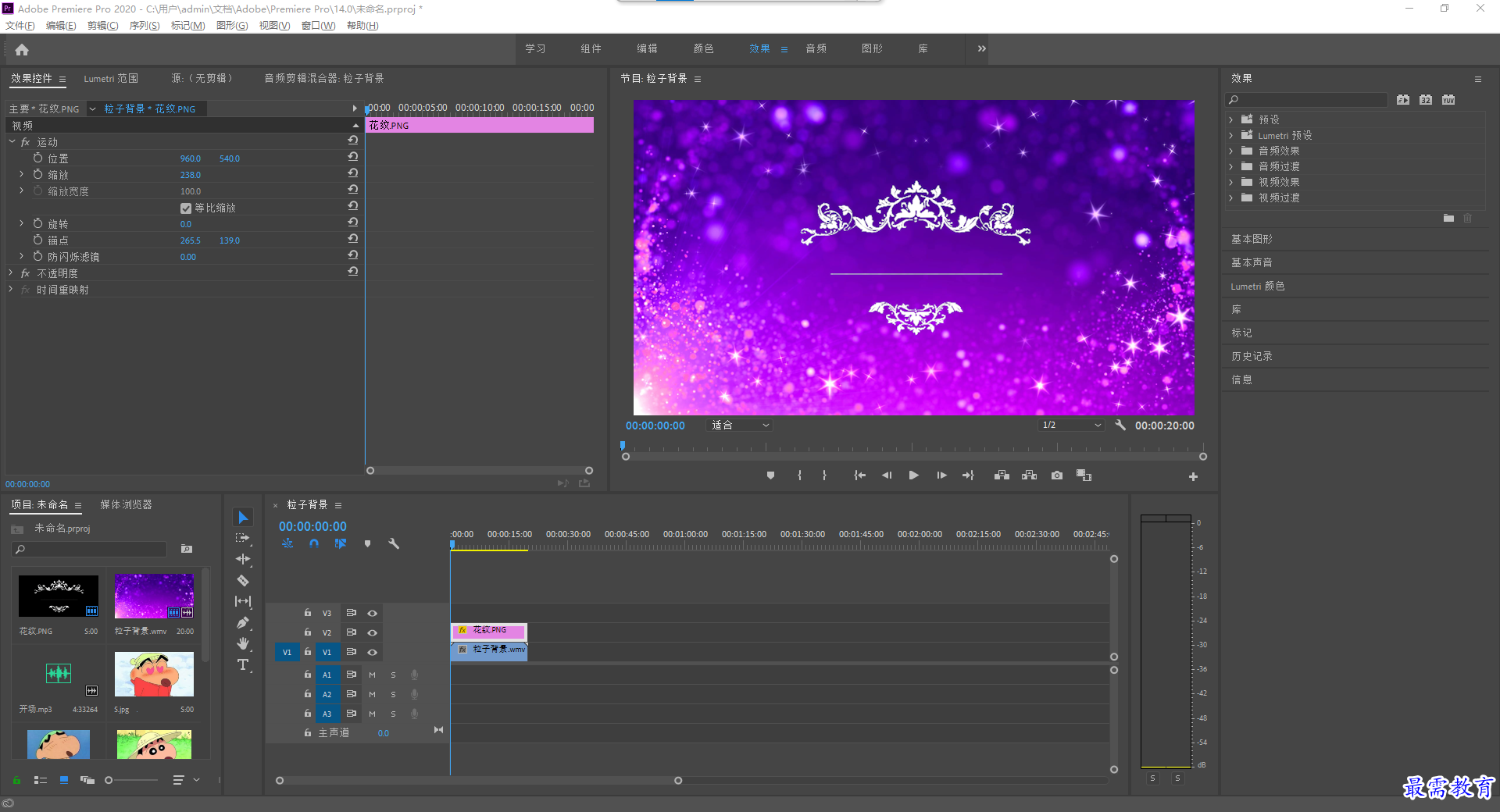The height and width of the screenshot is (812, 1500).
Task: Open the File menu
Action: coord(20,26)
